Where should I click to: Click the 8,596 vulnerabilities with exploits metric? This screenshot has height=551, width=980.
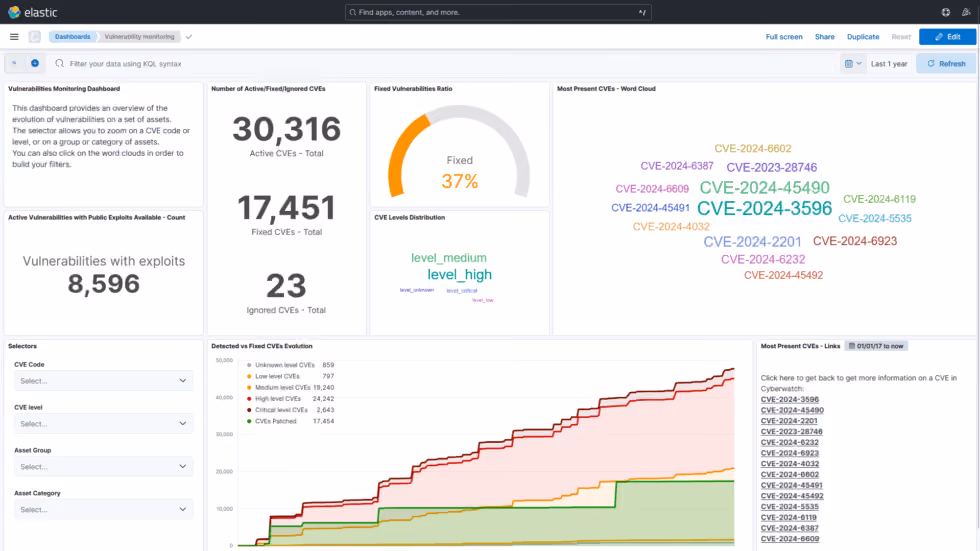[x=104, y=284]
